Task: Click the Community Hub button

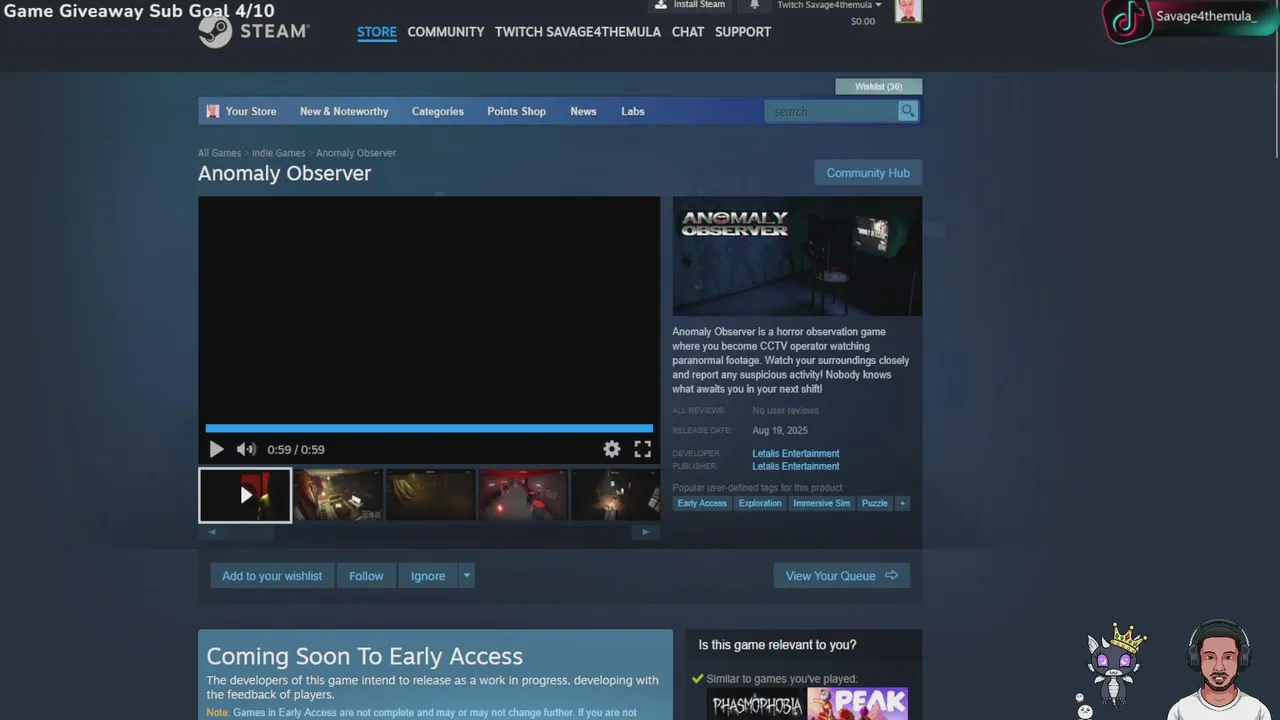Action: tap(868, 173)
